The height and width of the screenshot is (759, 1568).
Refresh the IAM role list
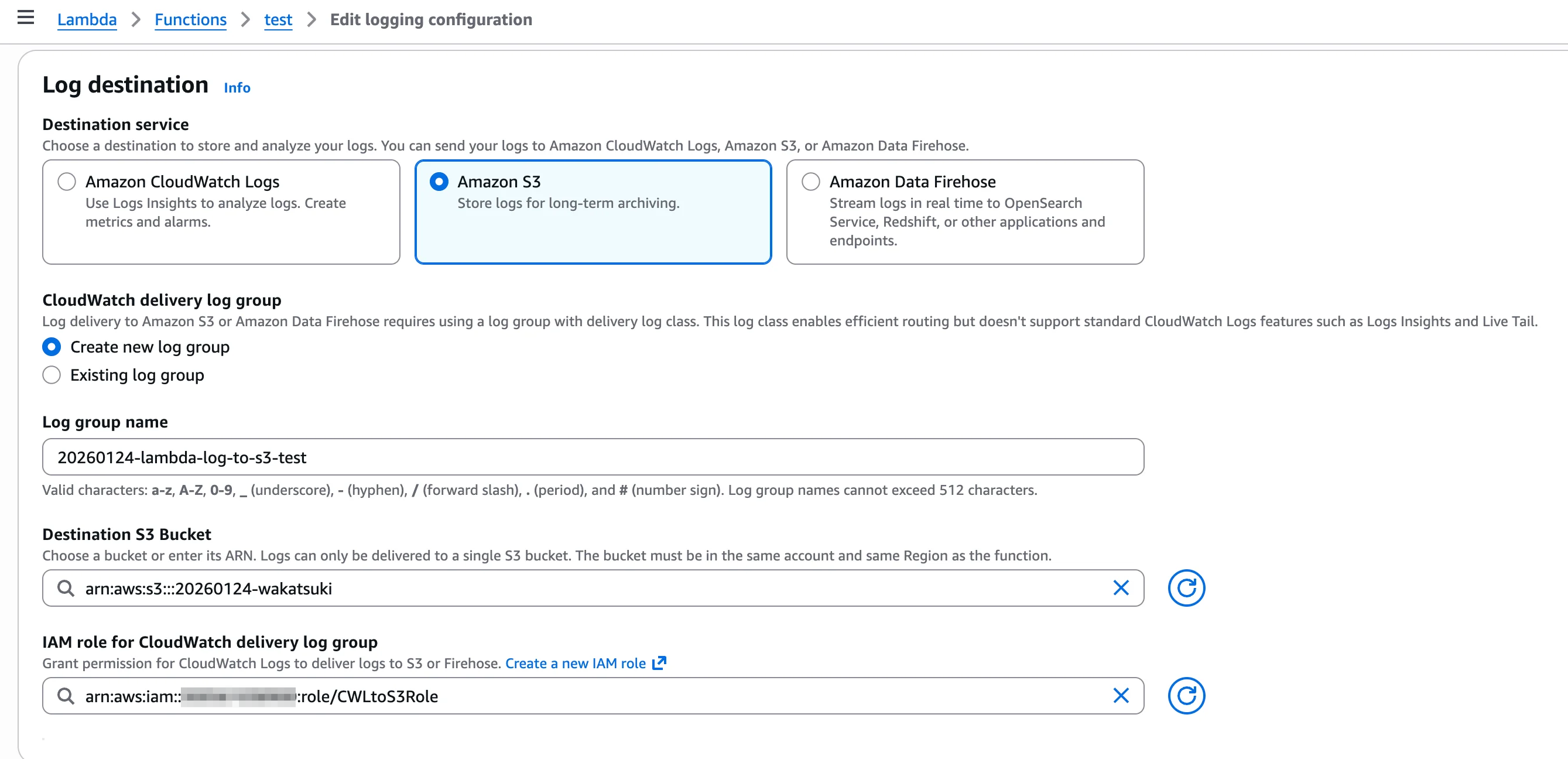tap(1186, 695)
